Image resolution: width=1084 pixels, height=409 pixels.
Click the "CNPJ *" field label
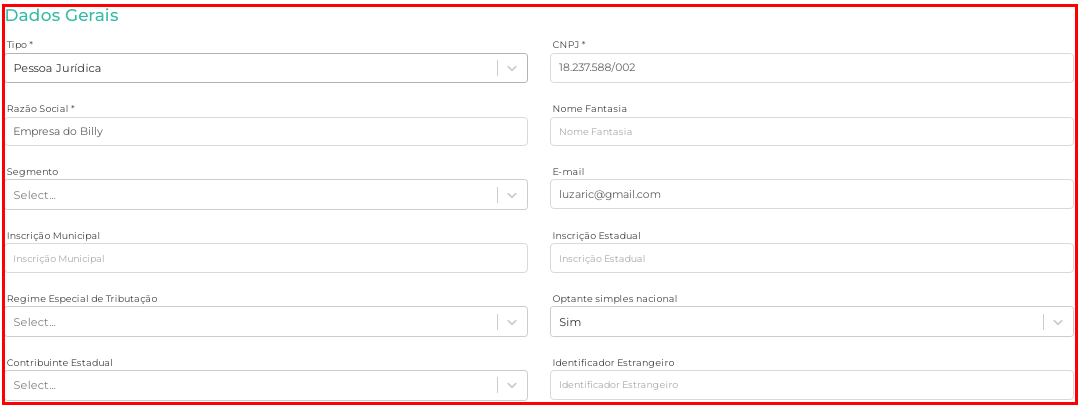569,45
